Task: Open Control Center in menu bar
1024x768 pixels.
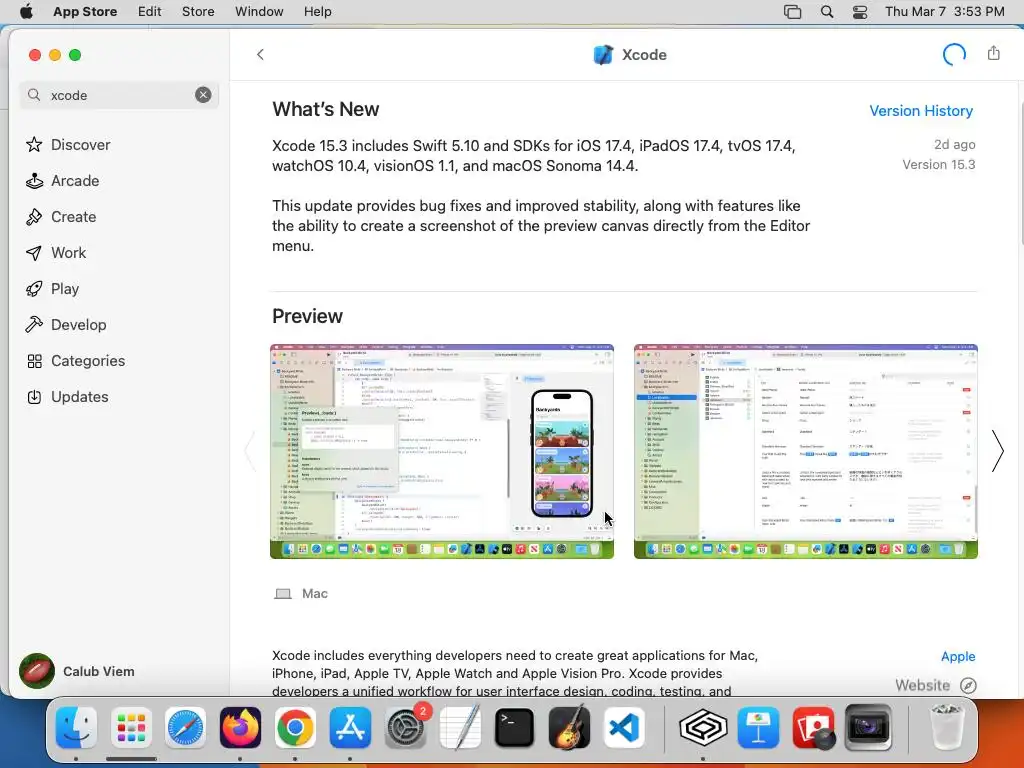Action: [x=859, y=12]
